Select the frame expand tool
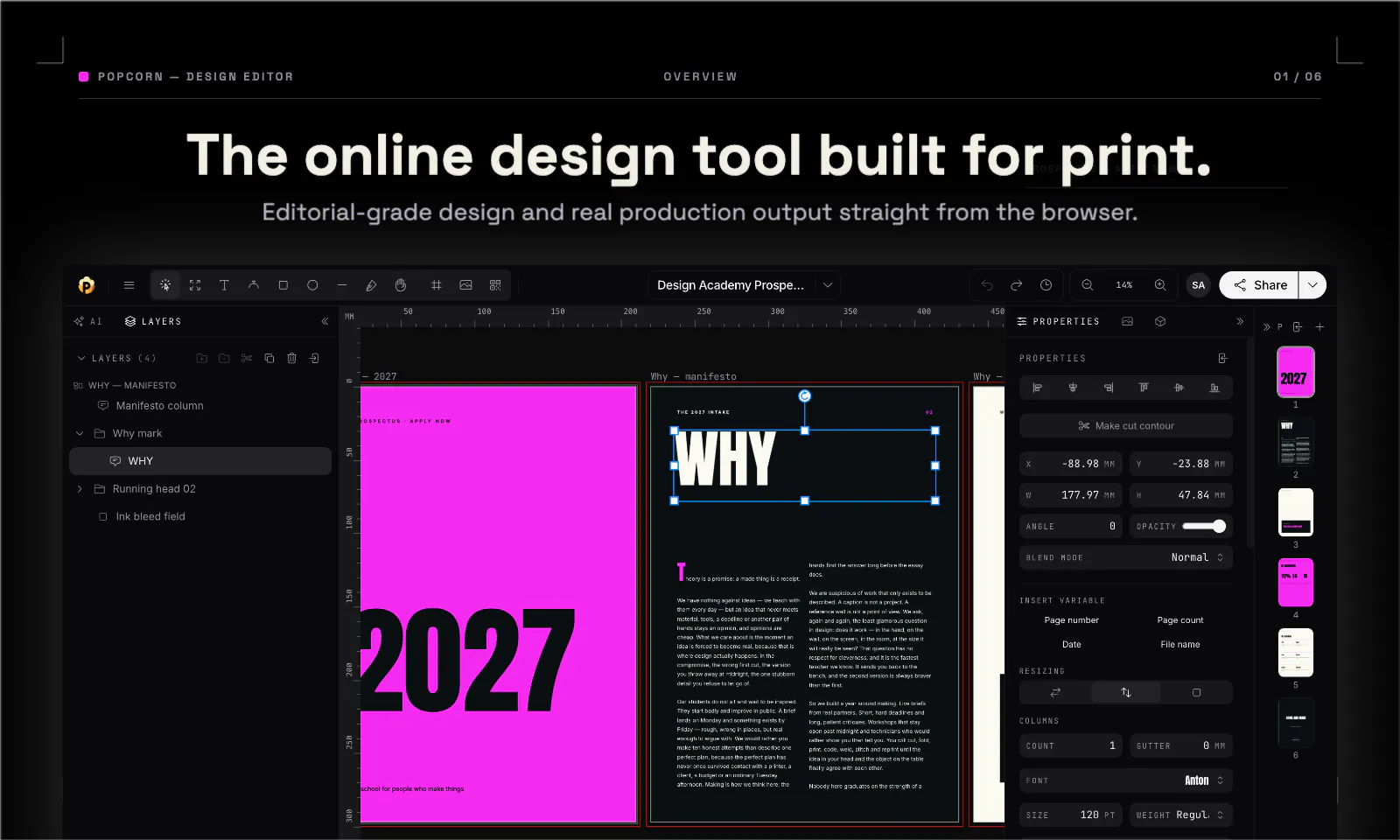This screenshot has width=1400, height=840. 195,285
